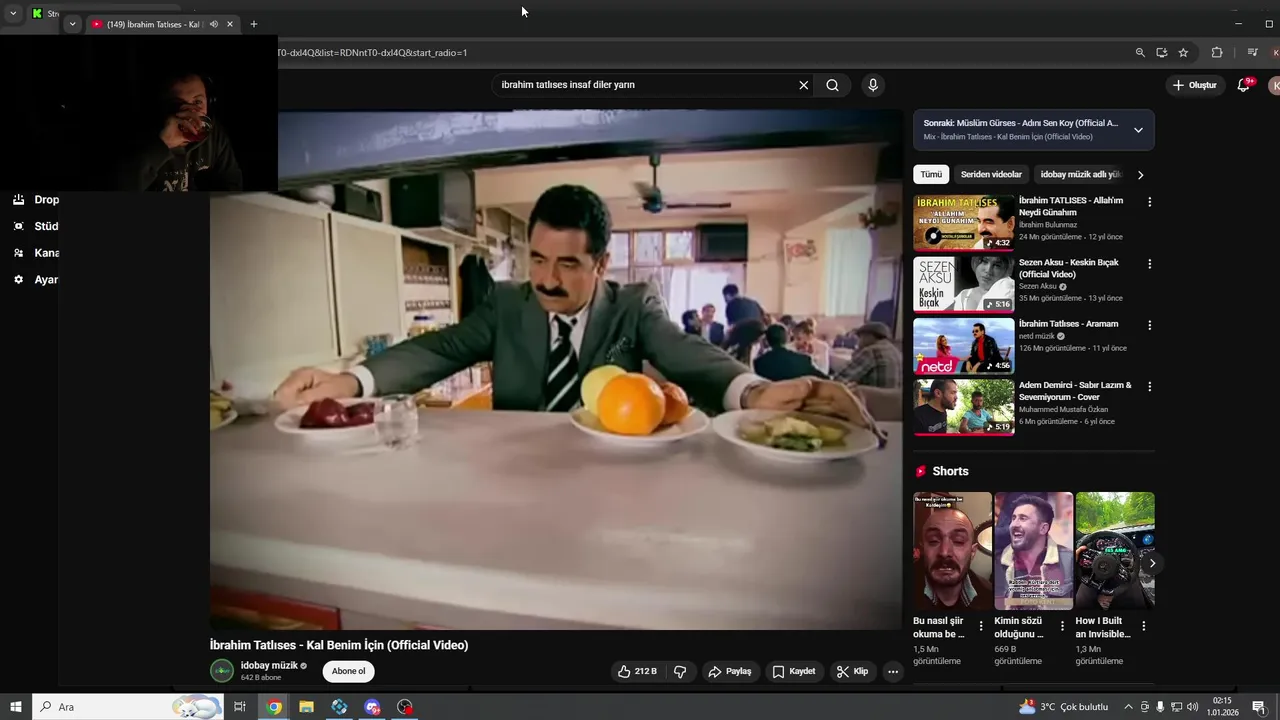
Task: Clear the YouTube search box text
Action: tap(803, 85)
